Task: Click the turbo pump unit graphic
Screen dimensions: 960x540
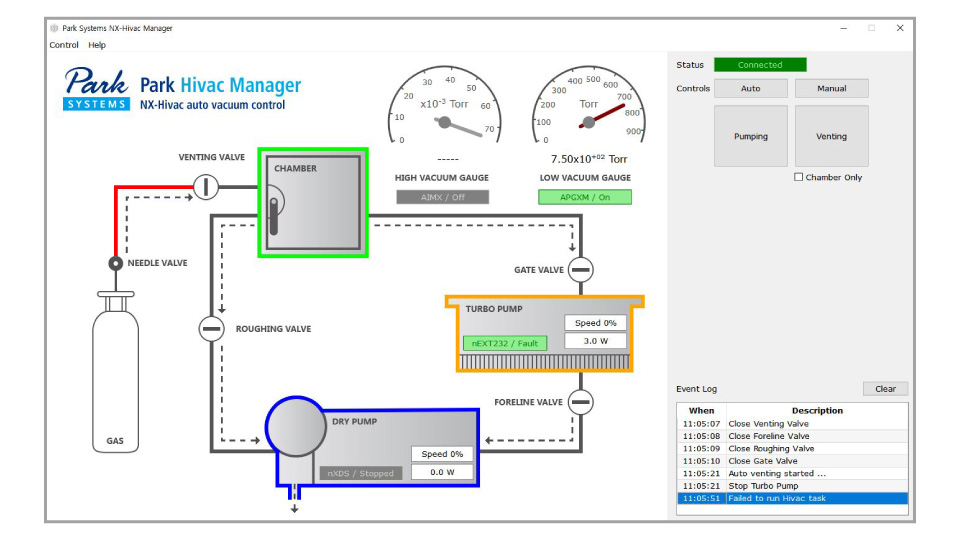Action: (544, 334)
